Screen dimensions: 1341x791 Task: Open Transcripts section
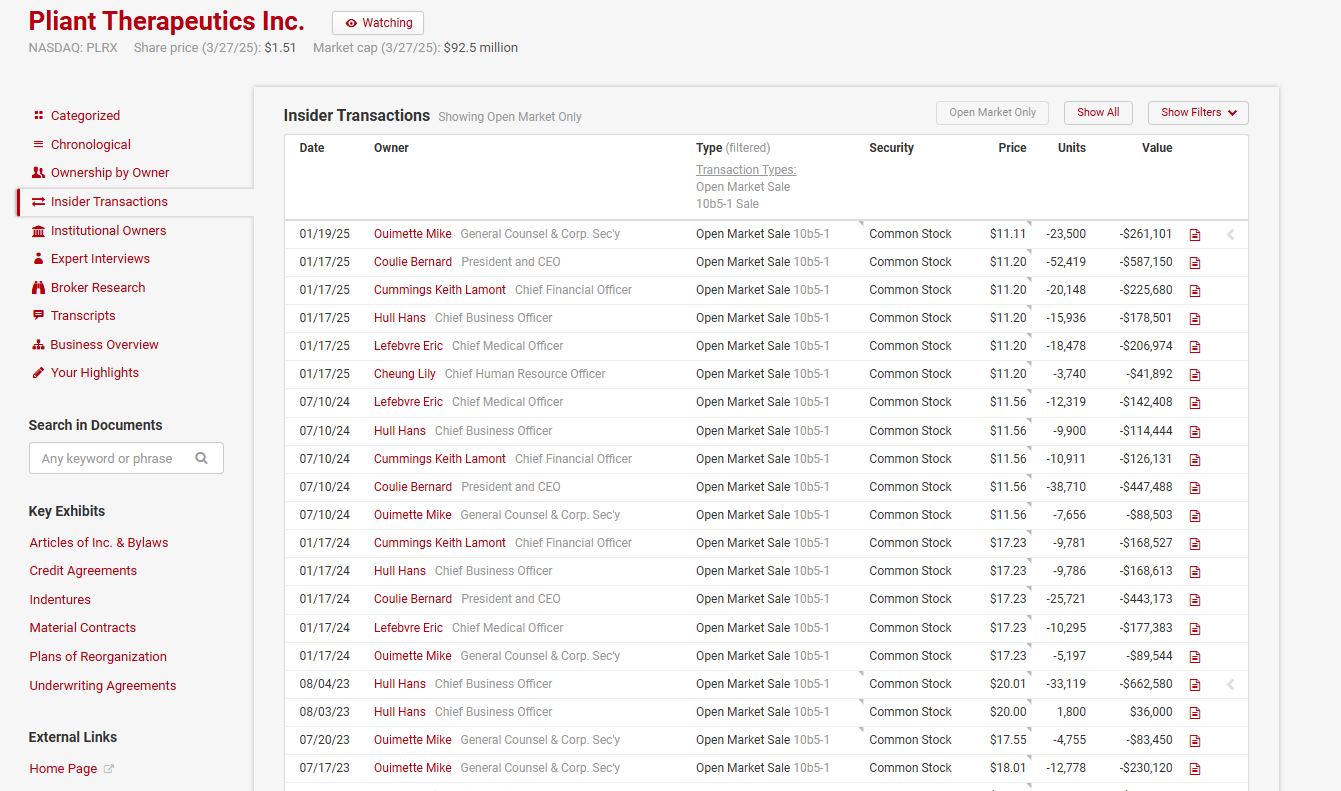(x=83, y=316)
